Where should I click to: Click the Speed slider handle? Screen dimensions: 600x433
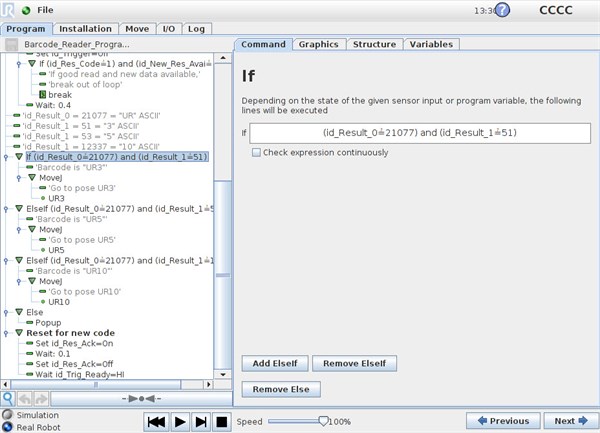point(323,421)
